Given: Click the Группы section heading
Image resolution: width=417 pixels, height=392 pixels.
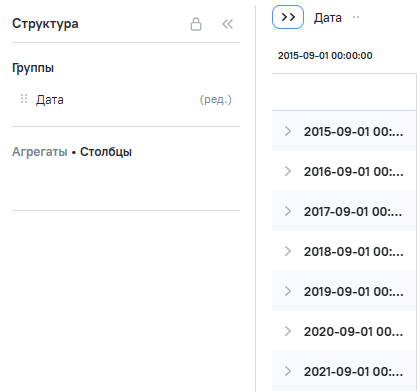Looking at the screenshot, I should tap(33, 68).
